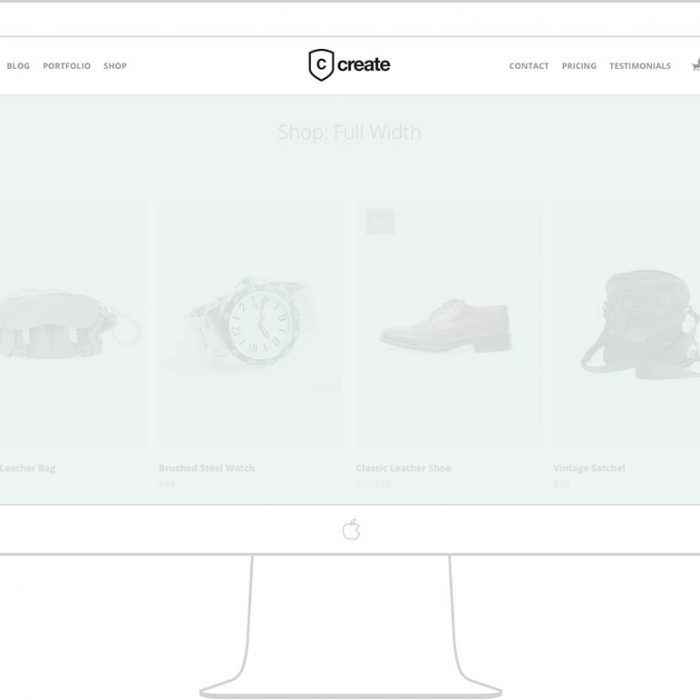
Task: Click the Classic Leather Shoe title
Action: pyautogui.click(x=404, y=468)
